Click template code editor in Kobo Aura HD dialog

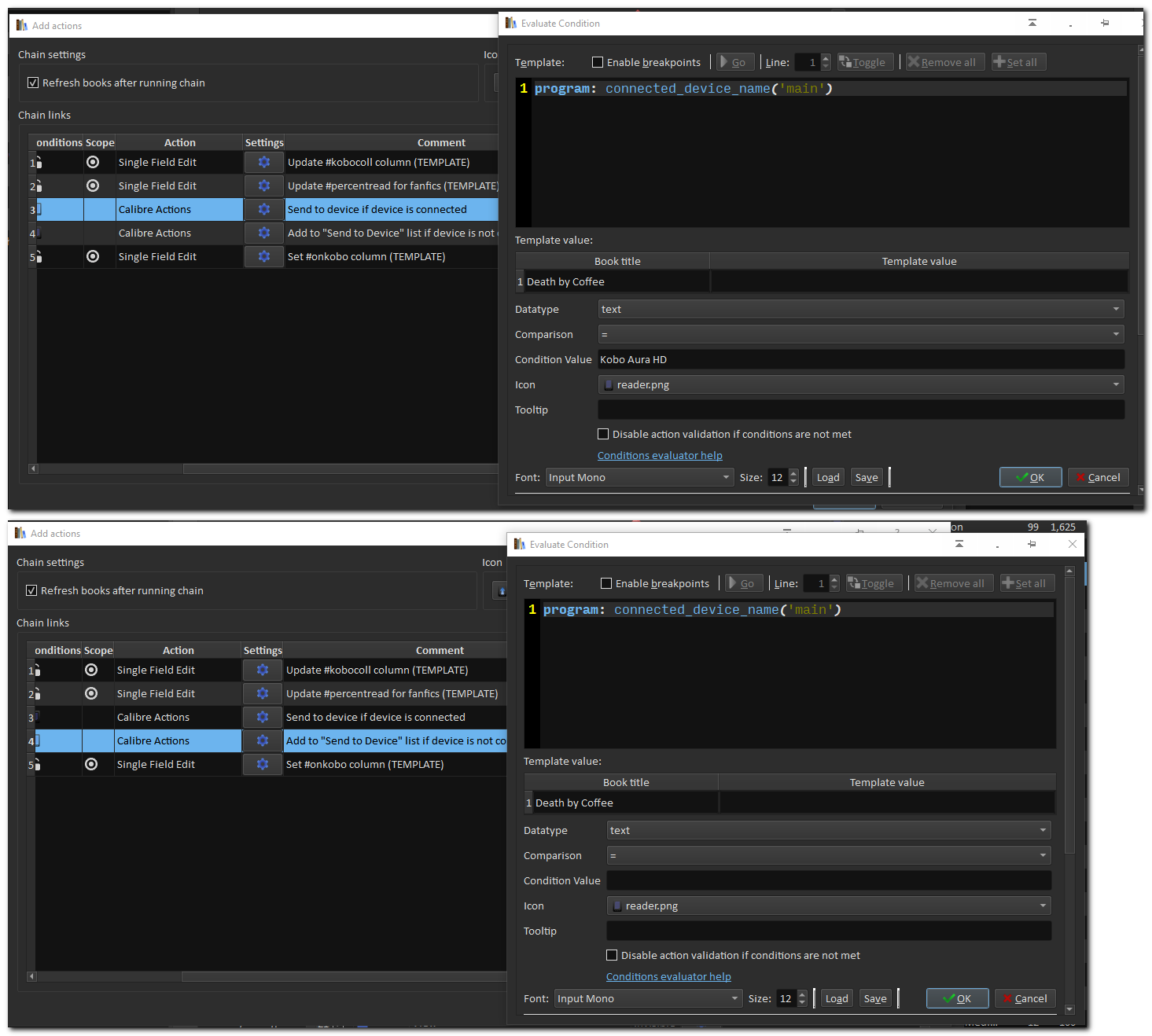[822, 153]
